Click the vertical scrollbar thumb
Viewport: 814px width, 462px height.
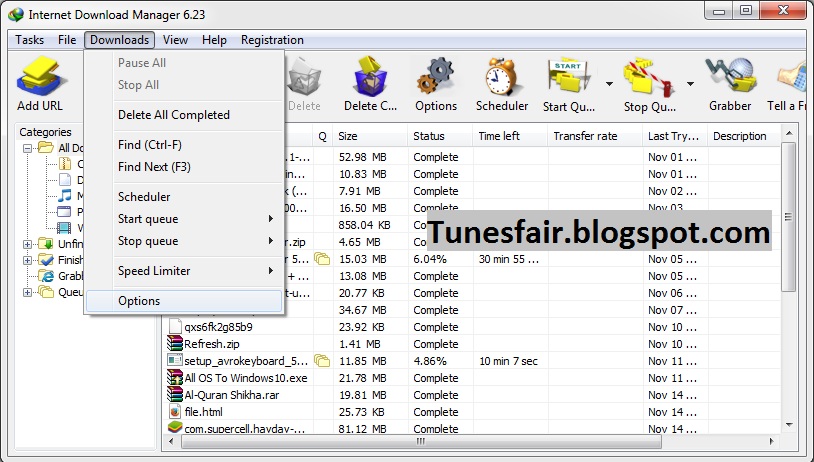click(789, 216)
